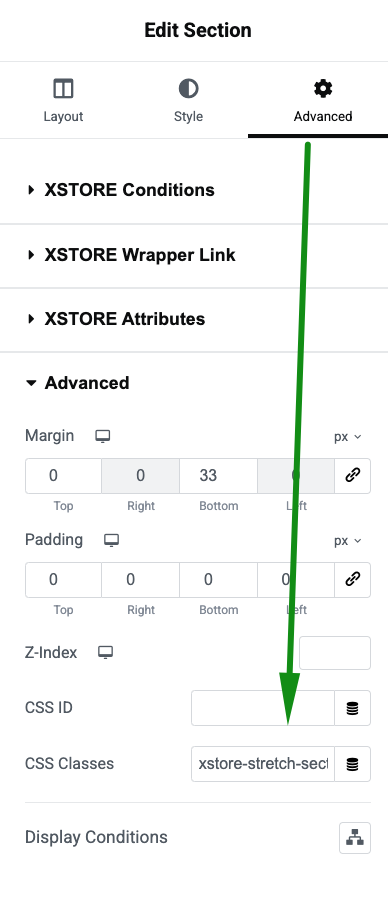Open the Layout tab

pyautogui.click(x=63, y=101)
